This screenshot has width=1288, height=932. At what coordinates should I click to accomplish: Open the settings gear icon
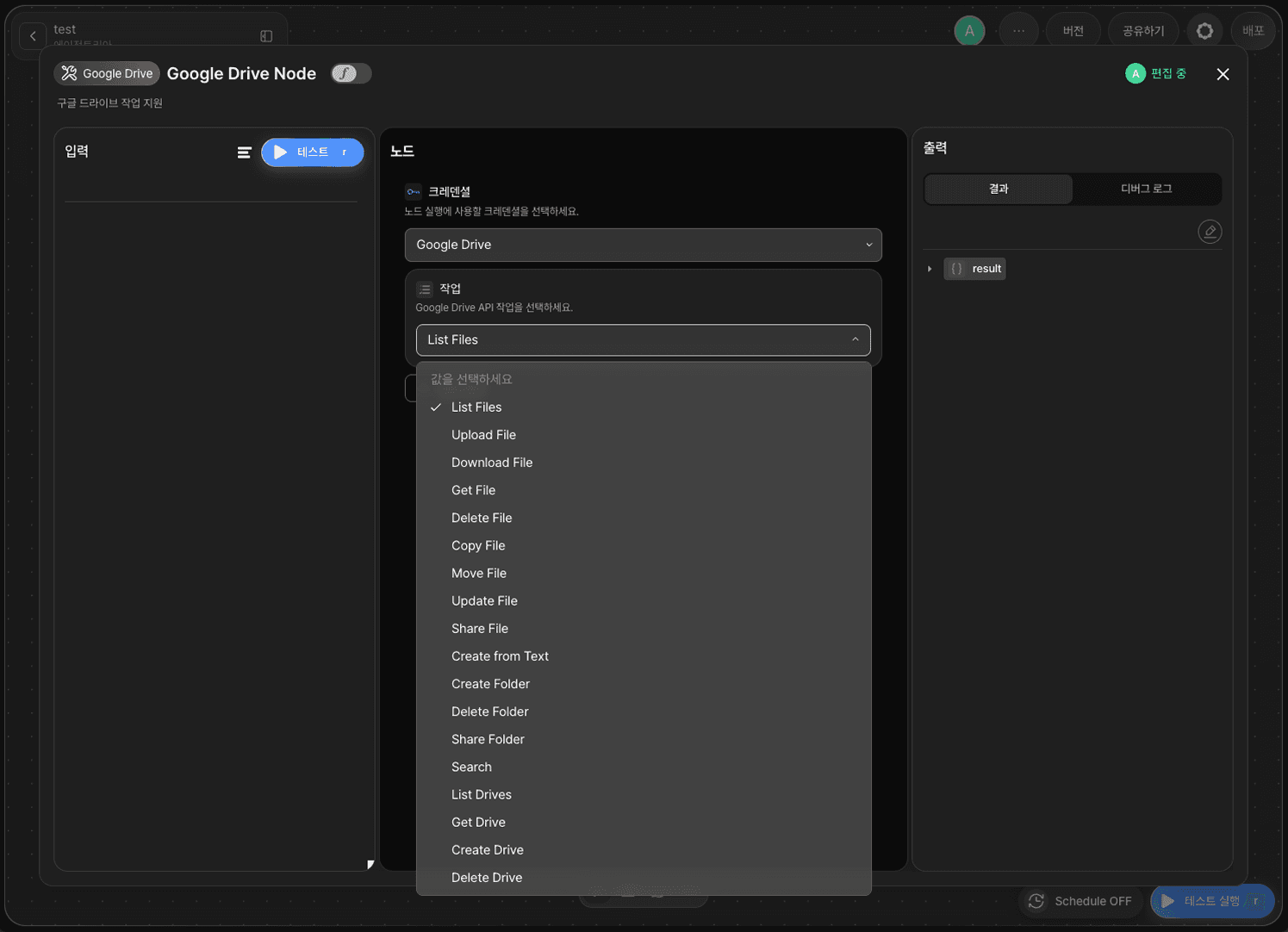click(x=1204, y=31)
